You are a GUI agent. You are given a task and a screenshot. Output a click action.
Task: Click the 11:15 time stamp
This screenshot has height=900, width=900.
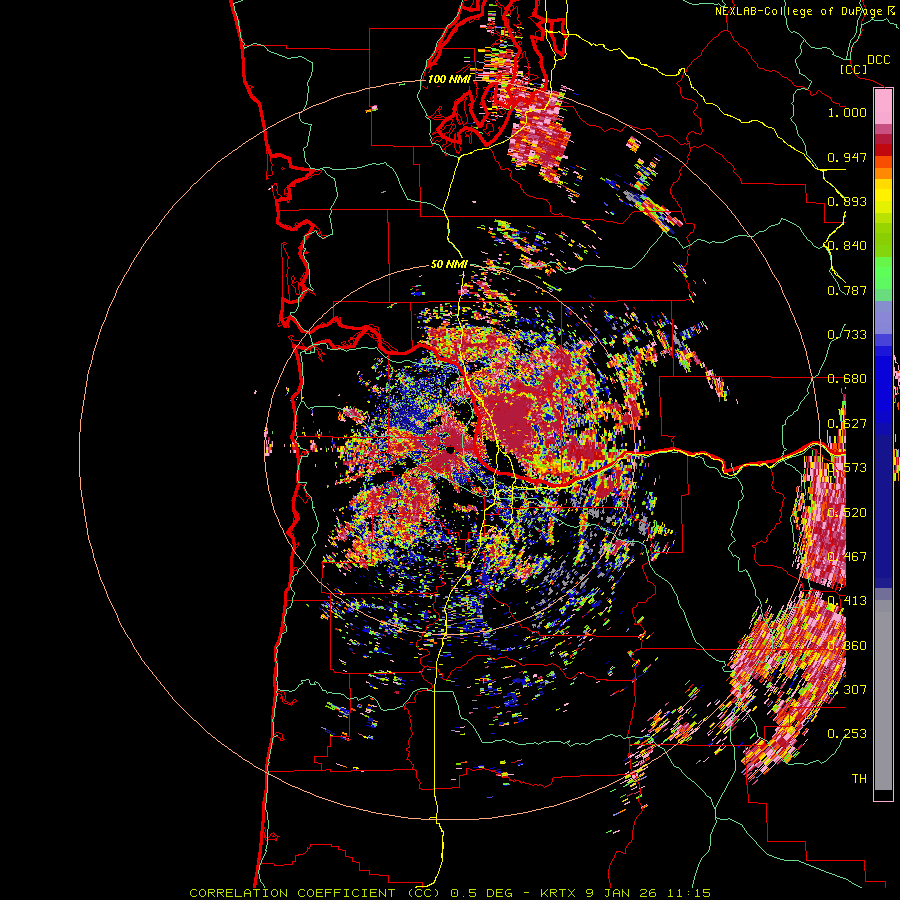[x=689, y=893]
